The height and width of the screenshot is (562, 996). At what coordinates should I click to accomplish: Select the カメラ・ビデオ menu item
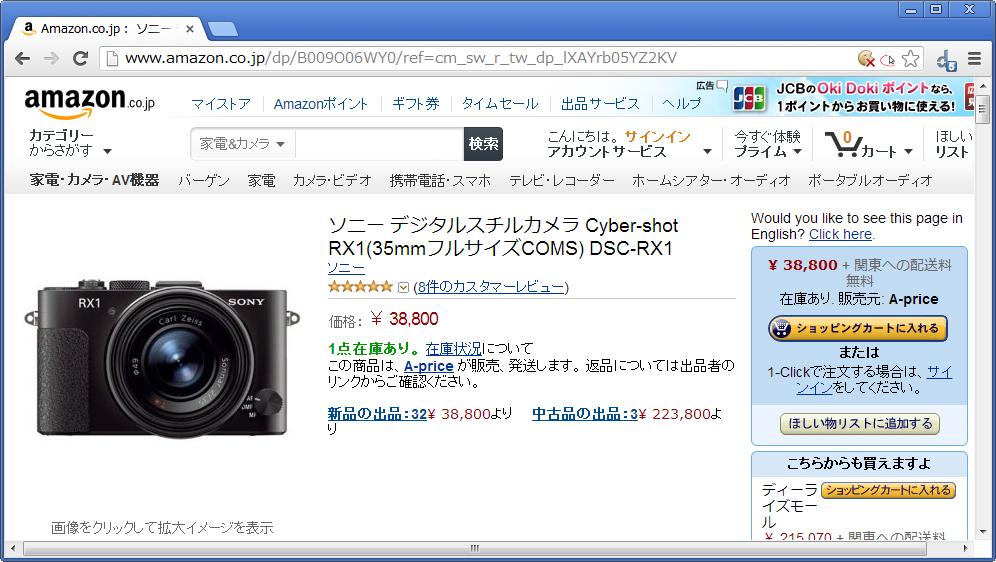pos(332,180)
